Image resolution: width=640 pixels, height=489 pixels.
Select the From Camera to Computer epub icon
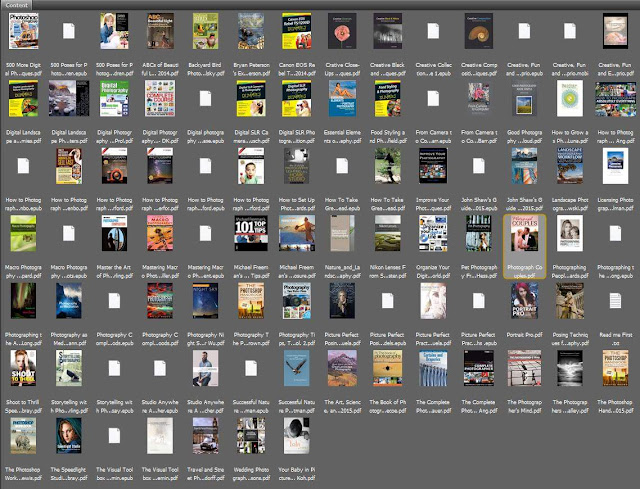[433, 98]
